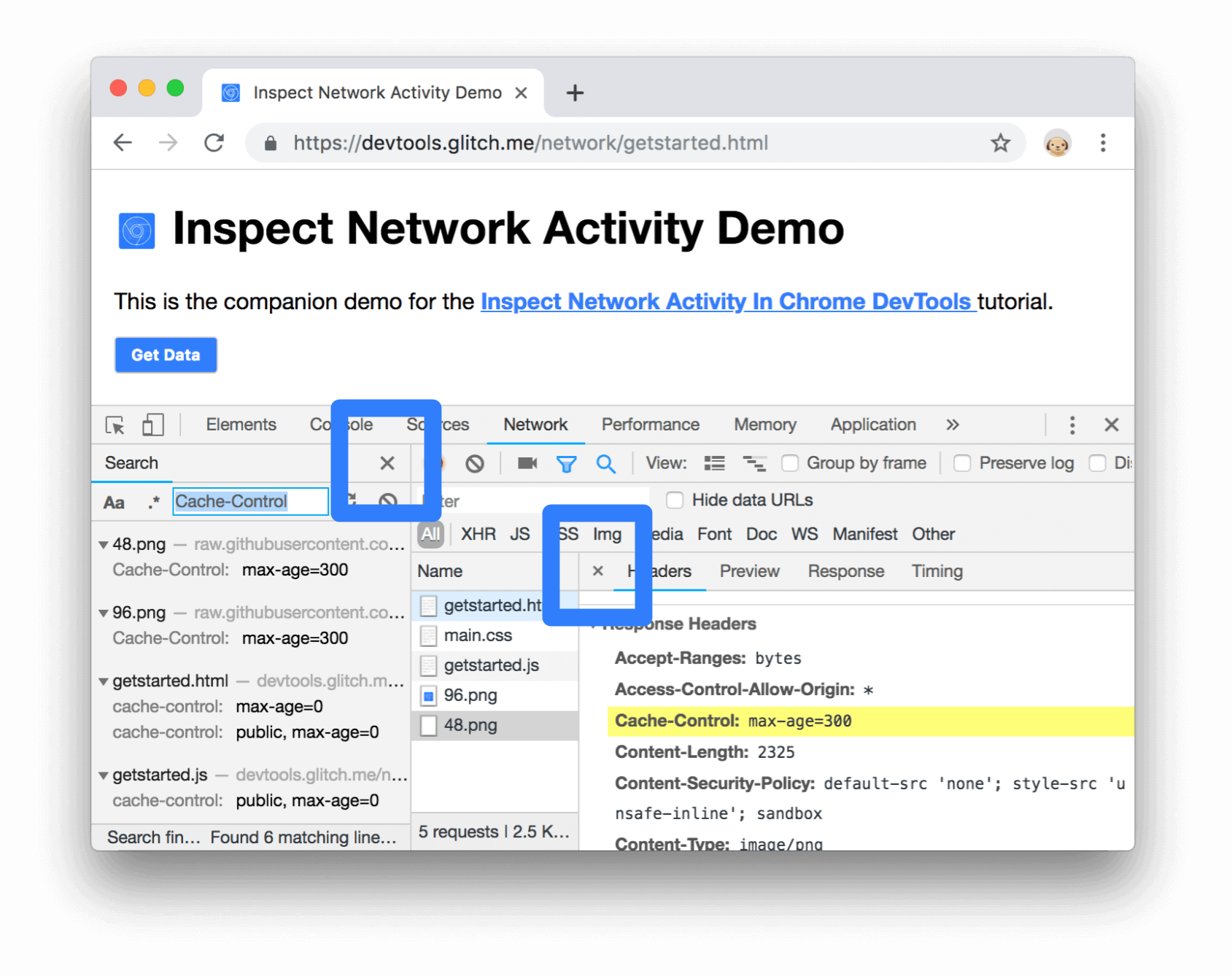Click highlighted Cache-Control: max-age=300 header
The width and height of the screenshot is (1232, 976).
point(870,721)
